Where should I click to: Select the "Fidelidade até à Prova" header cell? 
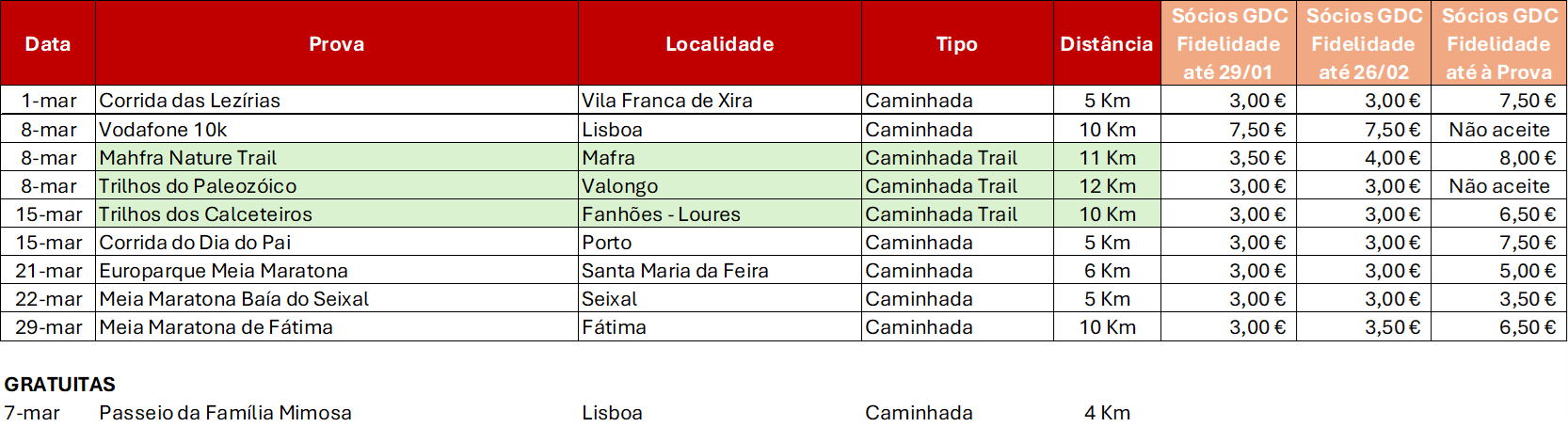1498,44
